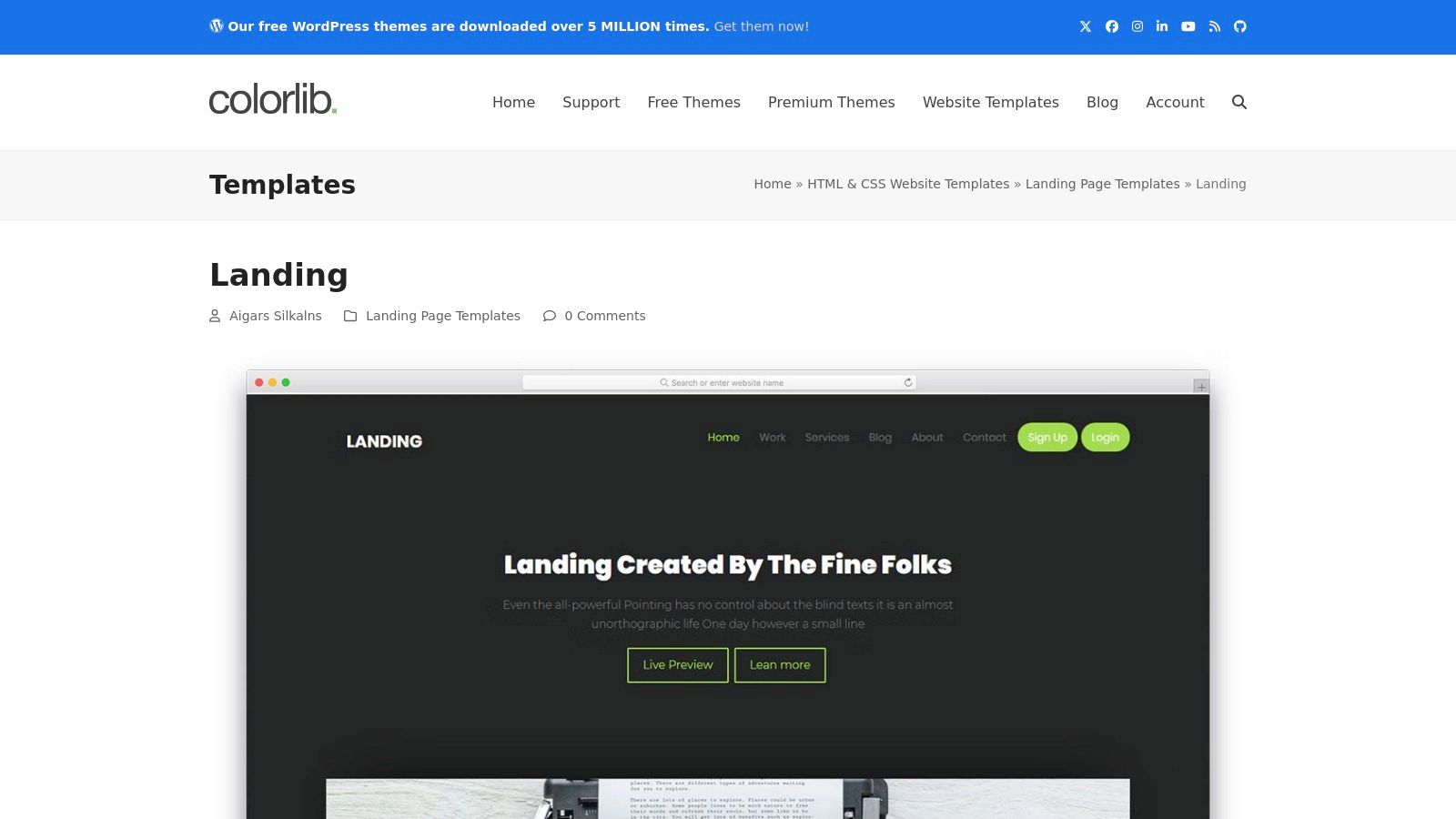Open the Facebook social icon

[x=1111, y=26]
